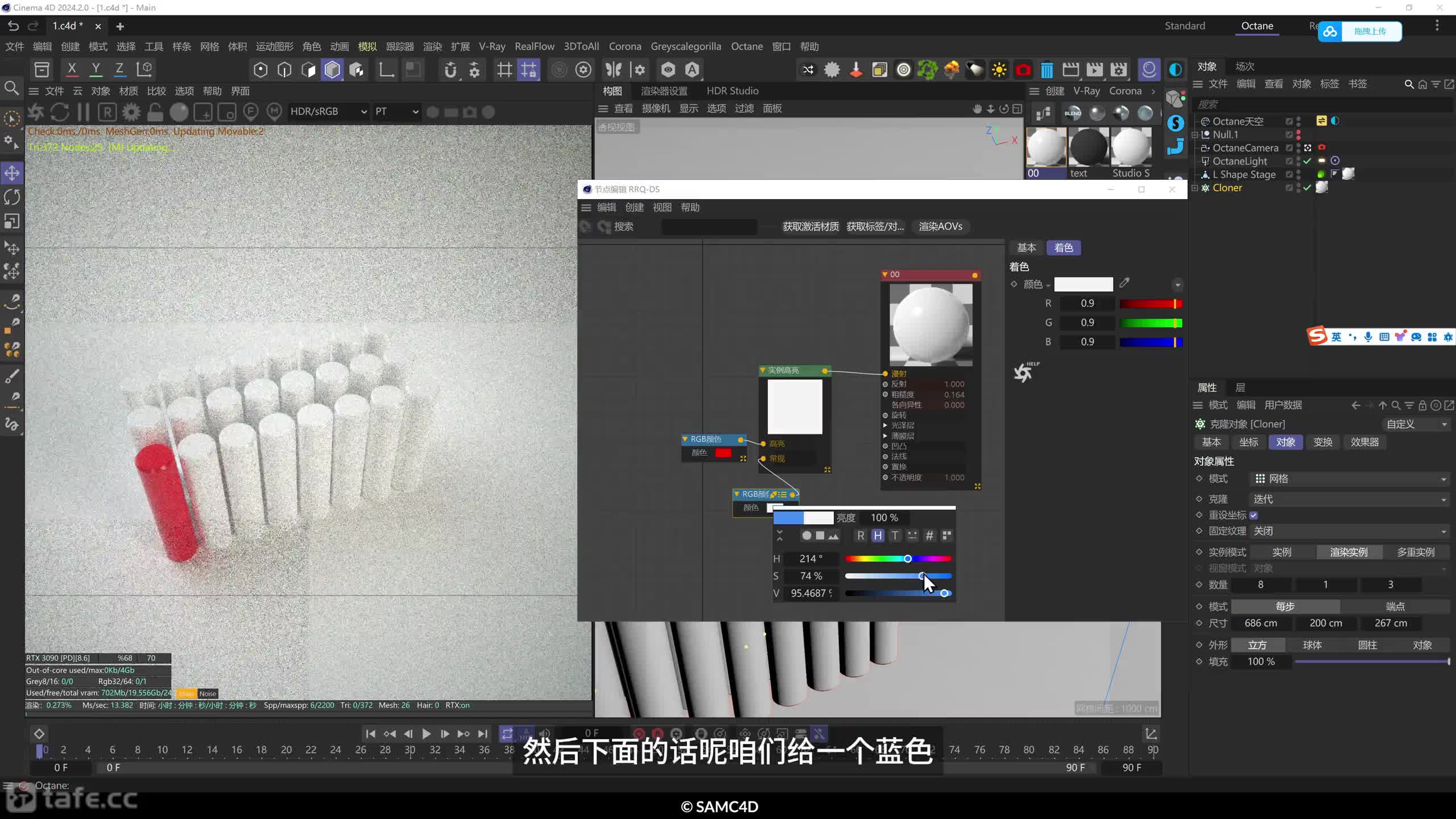This screenshot has height=819, width=1456.
Task: Open the Octane menu in main menubar
Action: coord(747,47)
